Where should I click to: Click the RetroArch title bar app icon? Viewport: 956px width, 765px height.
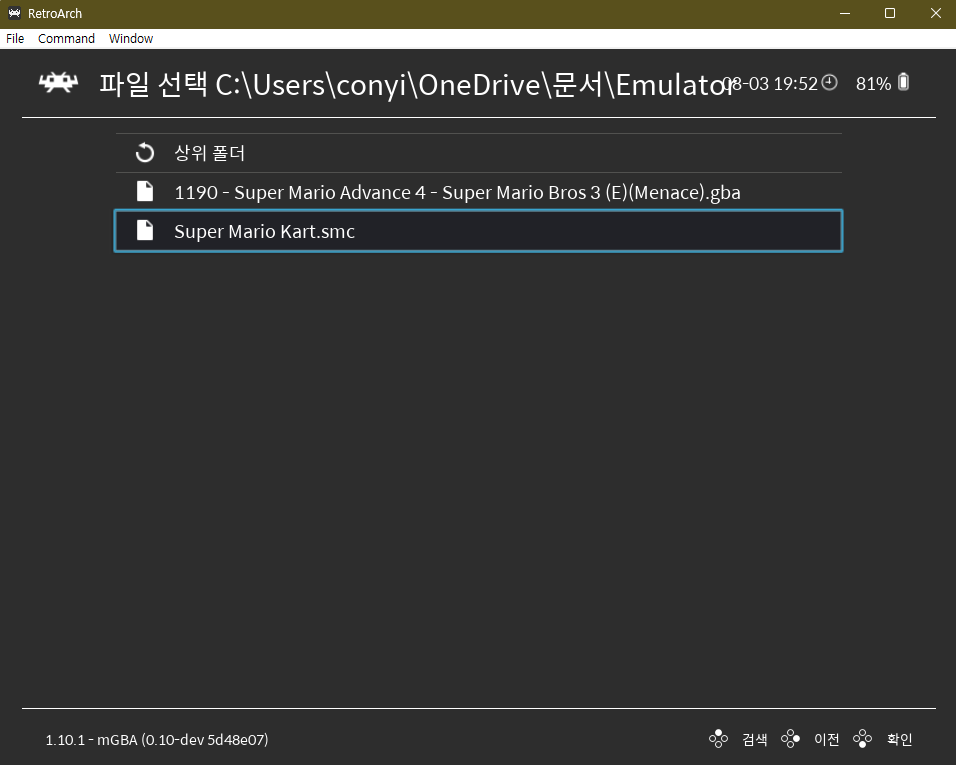(15, 13)
